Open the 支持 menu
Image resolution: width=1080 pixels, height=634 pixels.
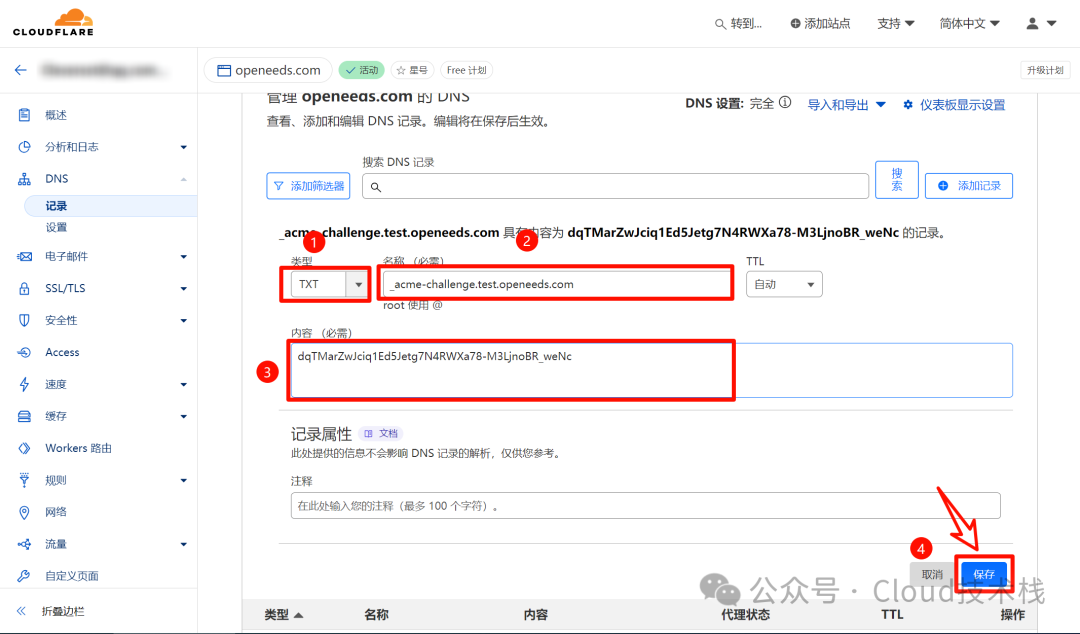click(x=895, y=23)
